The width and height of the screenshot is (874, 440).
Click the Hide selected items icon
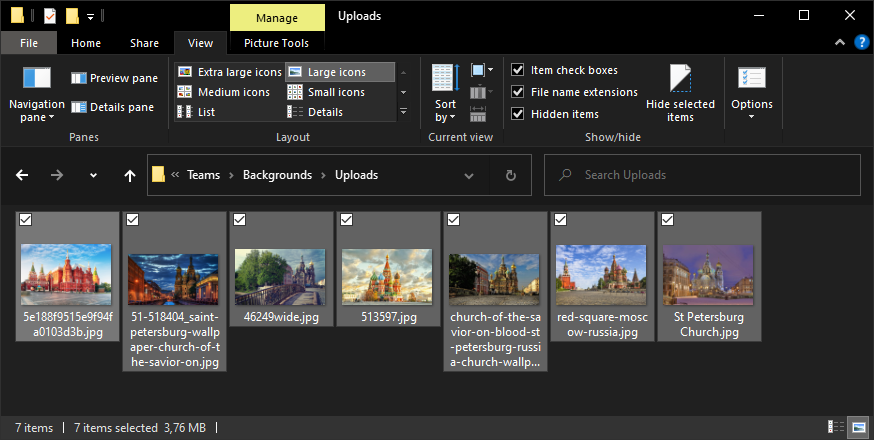680,79
